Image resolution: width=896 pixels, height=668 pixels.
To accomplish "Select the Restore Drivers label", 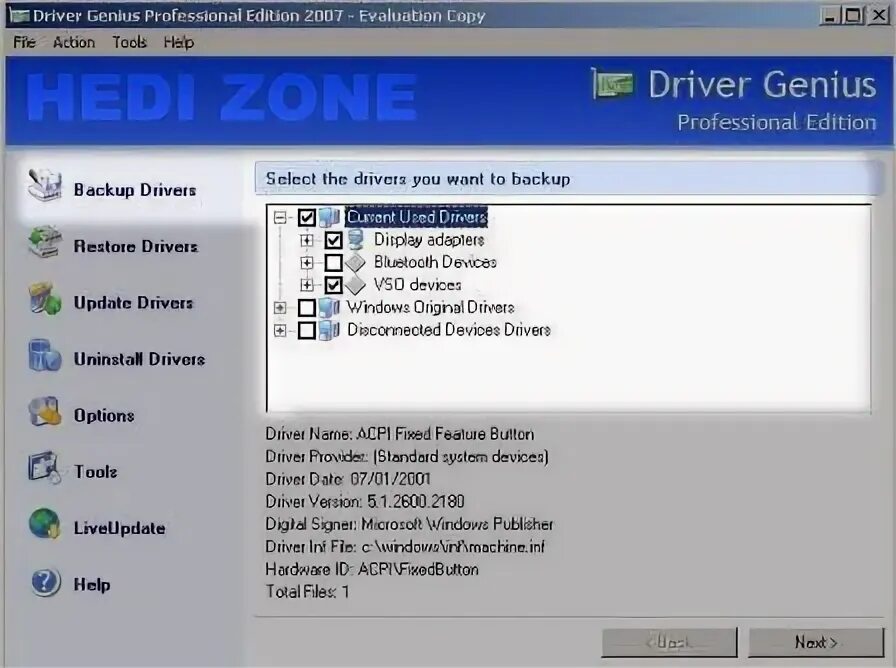I will pyautogui.click(x=136, y=246).
